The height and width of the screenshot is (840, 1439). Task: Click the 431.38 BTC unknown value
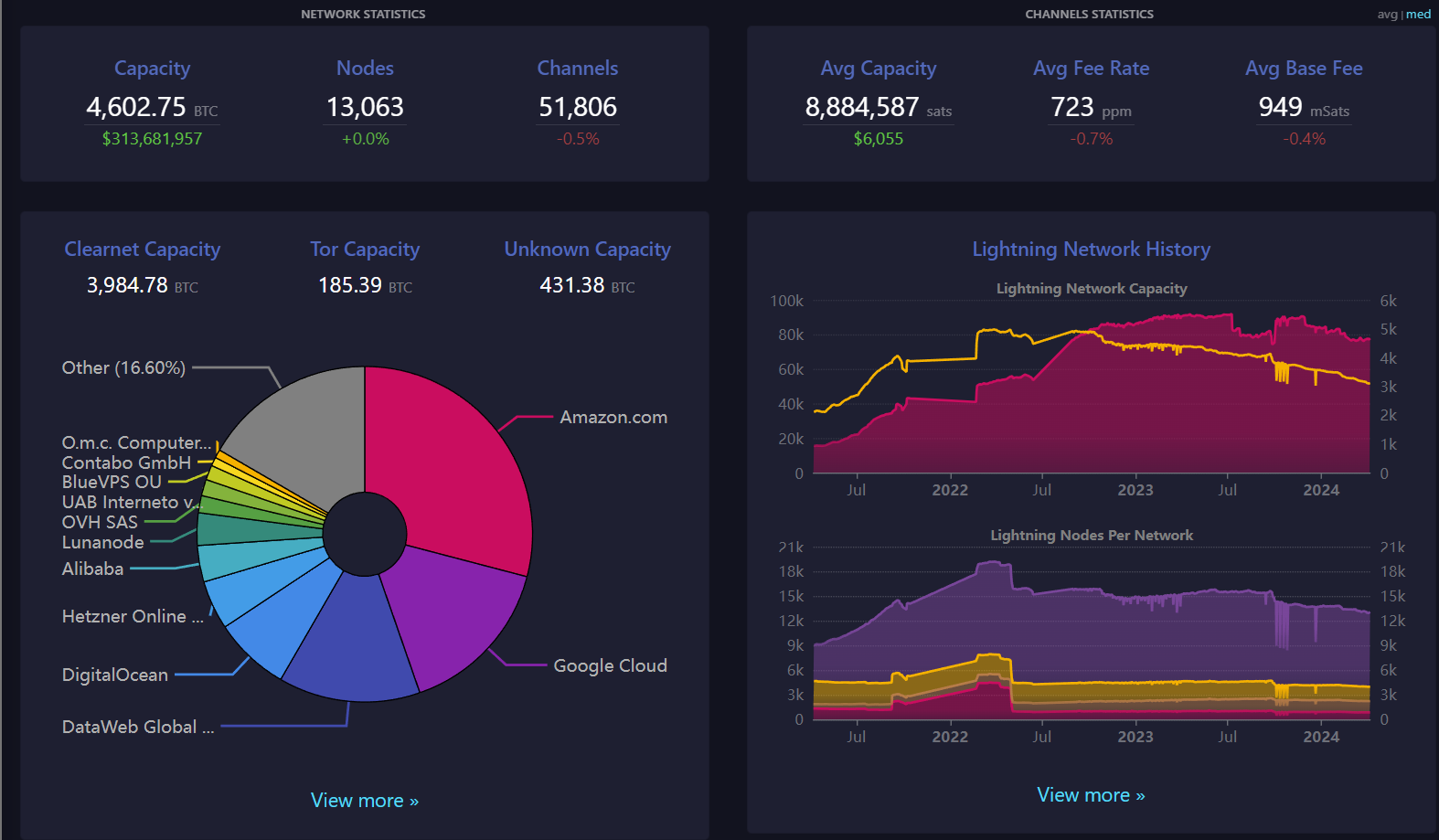tap(588, 286)
